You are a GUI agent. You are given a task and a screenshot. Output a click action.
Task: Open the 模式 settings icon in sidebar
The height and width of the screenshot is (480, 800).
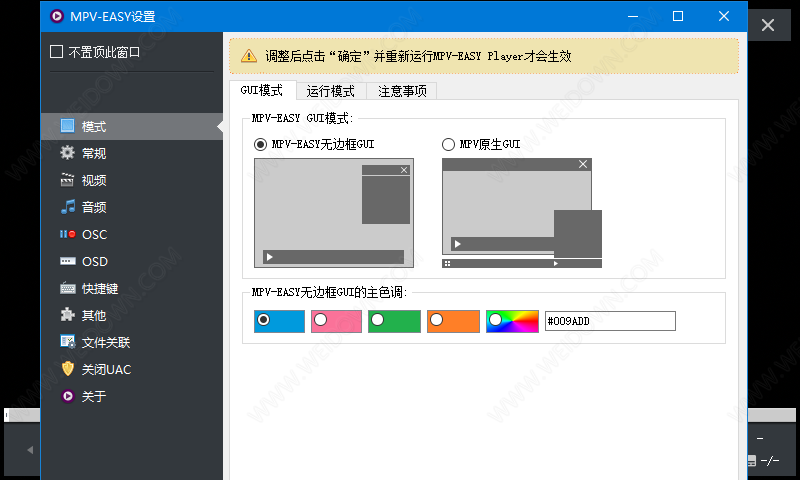point(67,126)
